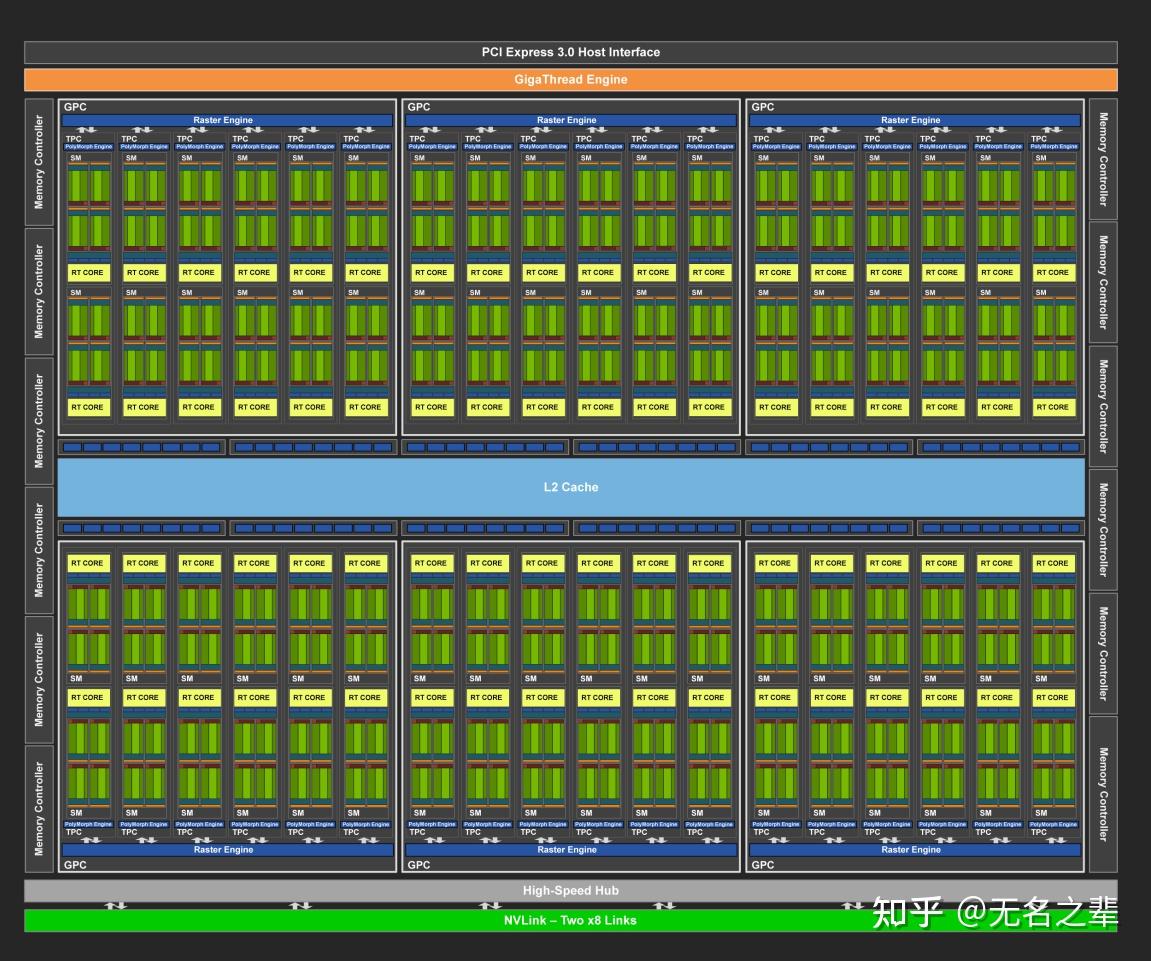The height and width of the screenshot is (961, 1151).
Task: Click Raster Engine bar in upper-right GPC
Action: point(911,120)
